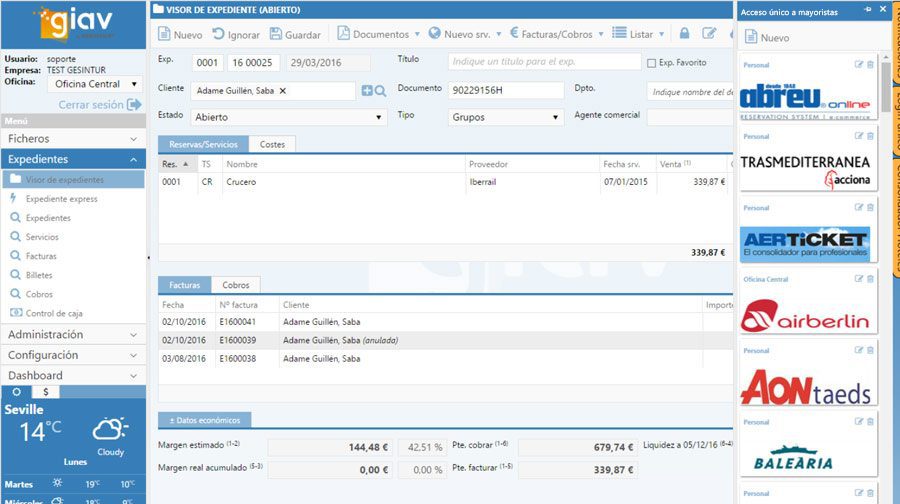The height and width of the screenshot is (504, 900).
Task: Edit the abreu online card entry
Action: coord(859,65)
